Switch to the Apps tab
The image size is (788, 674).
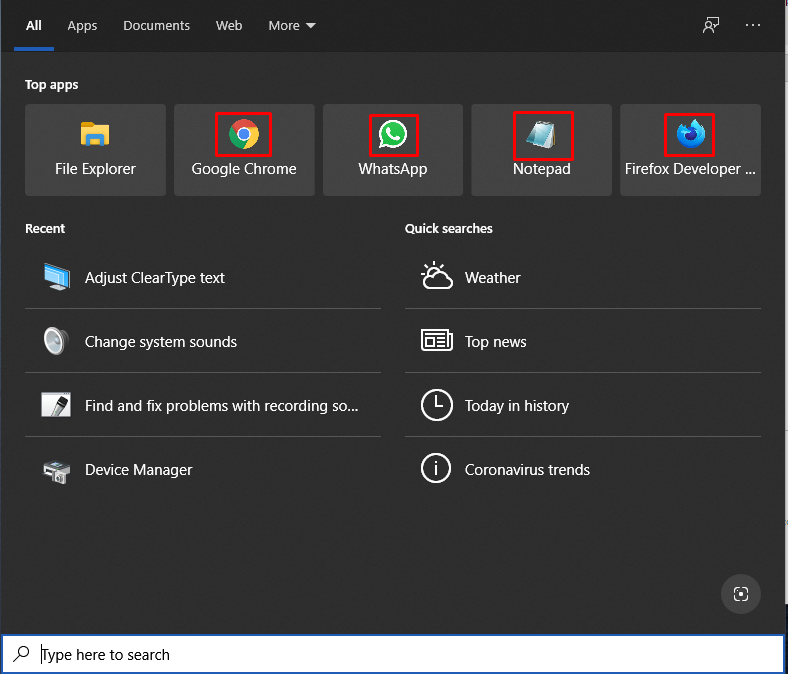tap(82, 26)
